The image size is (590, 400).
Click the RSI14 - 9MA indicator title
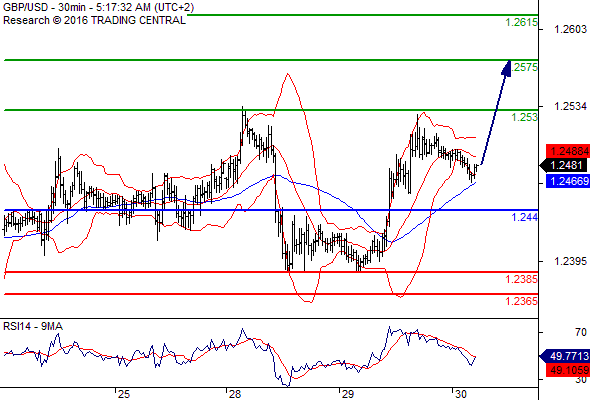tap(33, 326)
